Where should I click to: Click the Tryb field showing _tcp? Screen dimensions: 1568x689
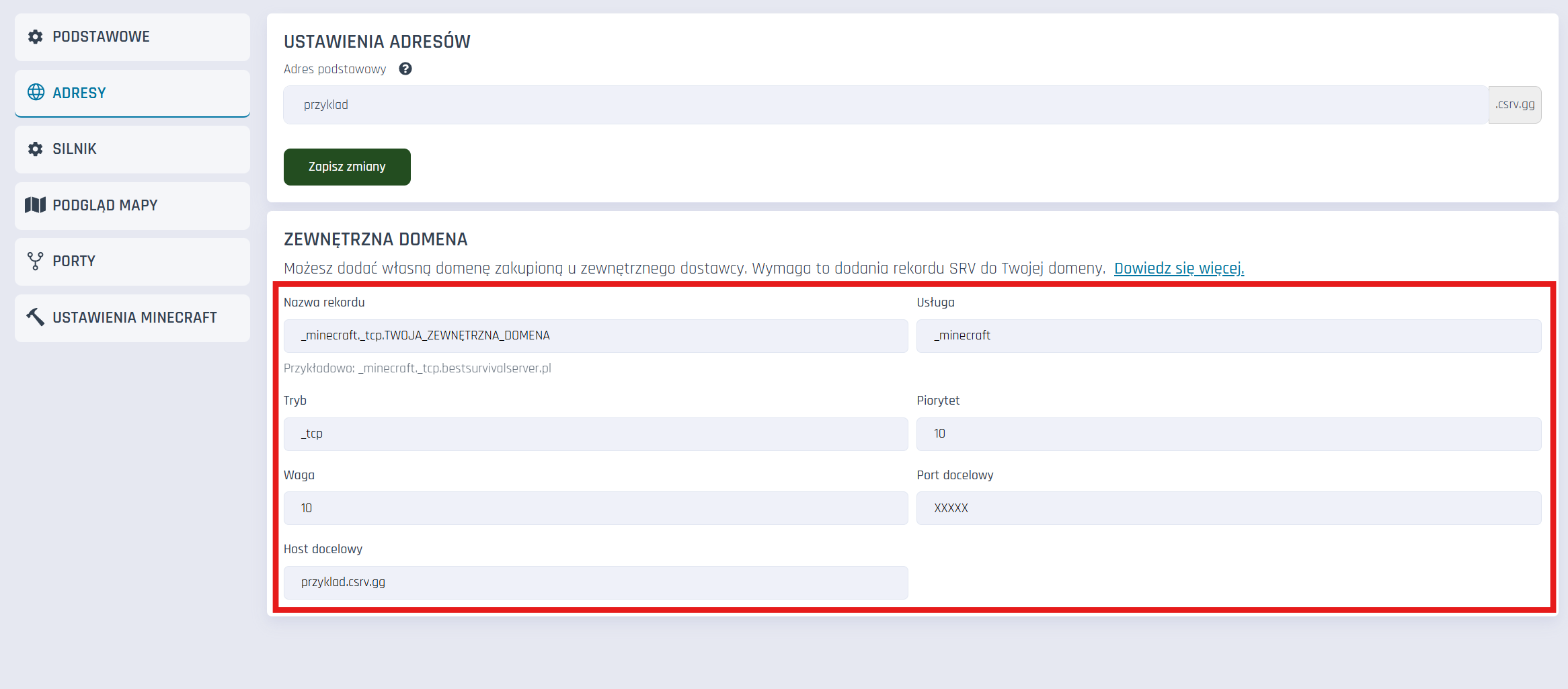[595, 434]
